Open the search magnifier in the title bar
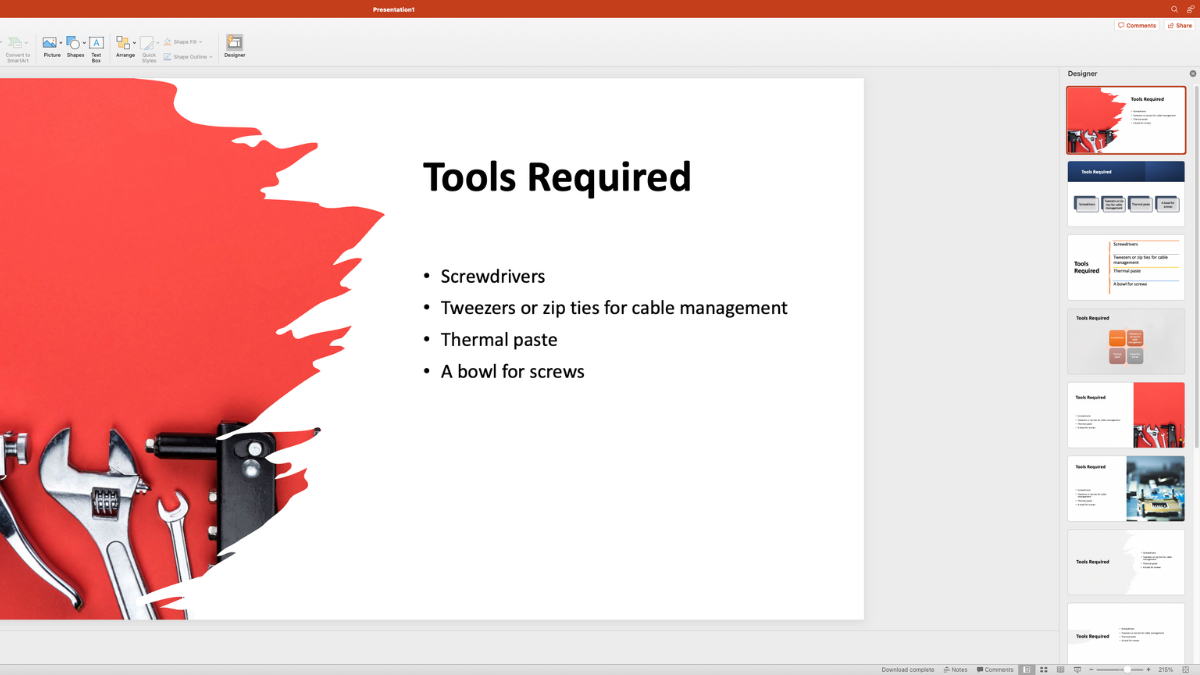The height and width of the screenshot is (675, 1200). (1175, 9)
